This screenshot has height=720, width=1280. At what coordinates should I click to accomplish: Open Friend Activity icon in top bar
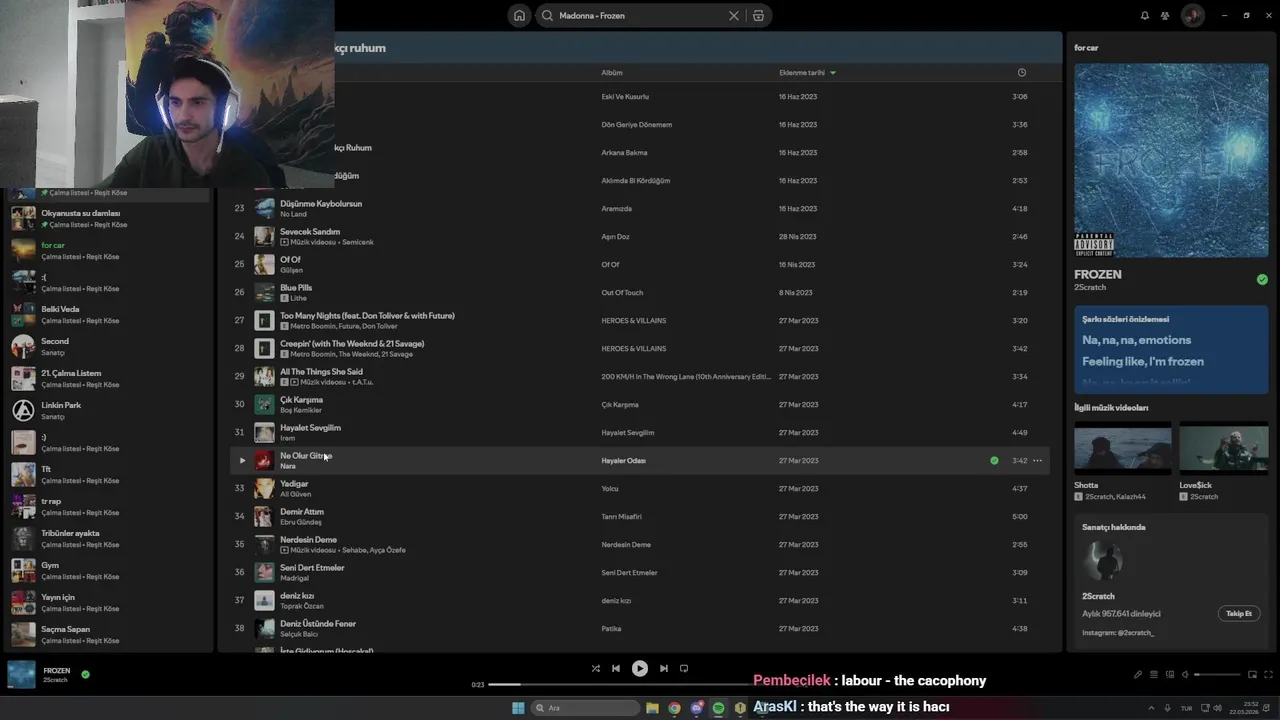[x=1165, y=16]
